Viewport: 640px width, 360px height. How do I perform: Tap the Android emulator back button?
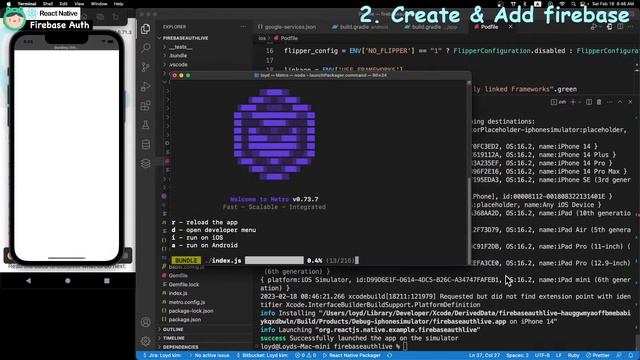[x=28, y=281]
